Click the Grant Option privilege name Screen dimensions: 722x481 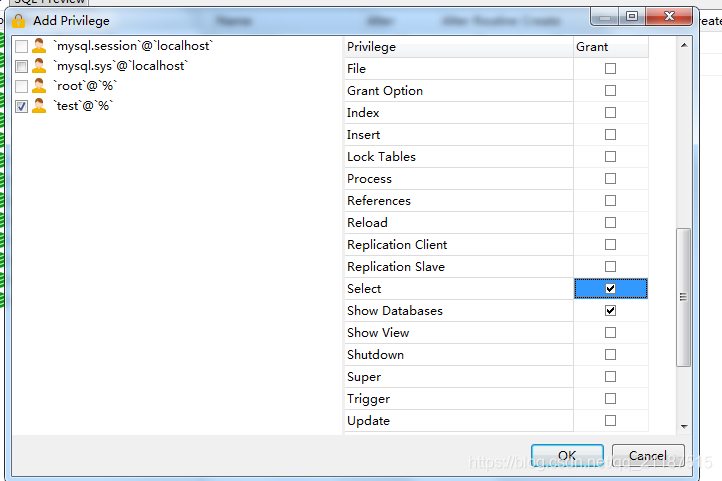(x=385, y=91)
